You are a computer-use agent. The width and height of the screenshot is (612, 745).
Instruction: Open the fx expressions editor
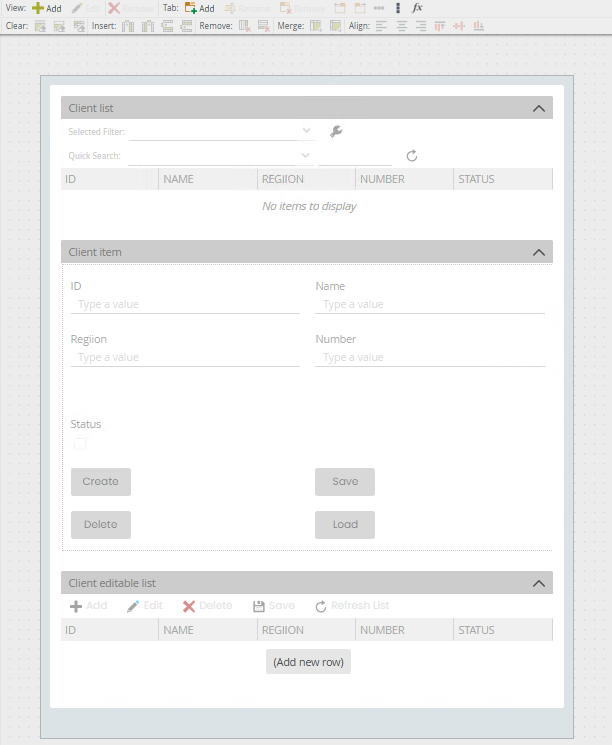pos(417,8)
